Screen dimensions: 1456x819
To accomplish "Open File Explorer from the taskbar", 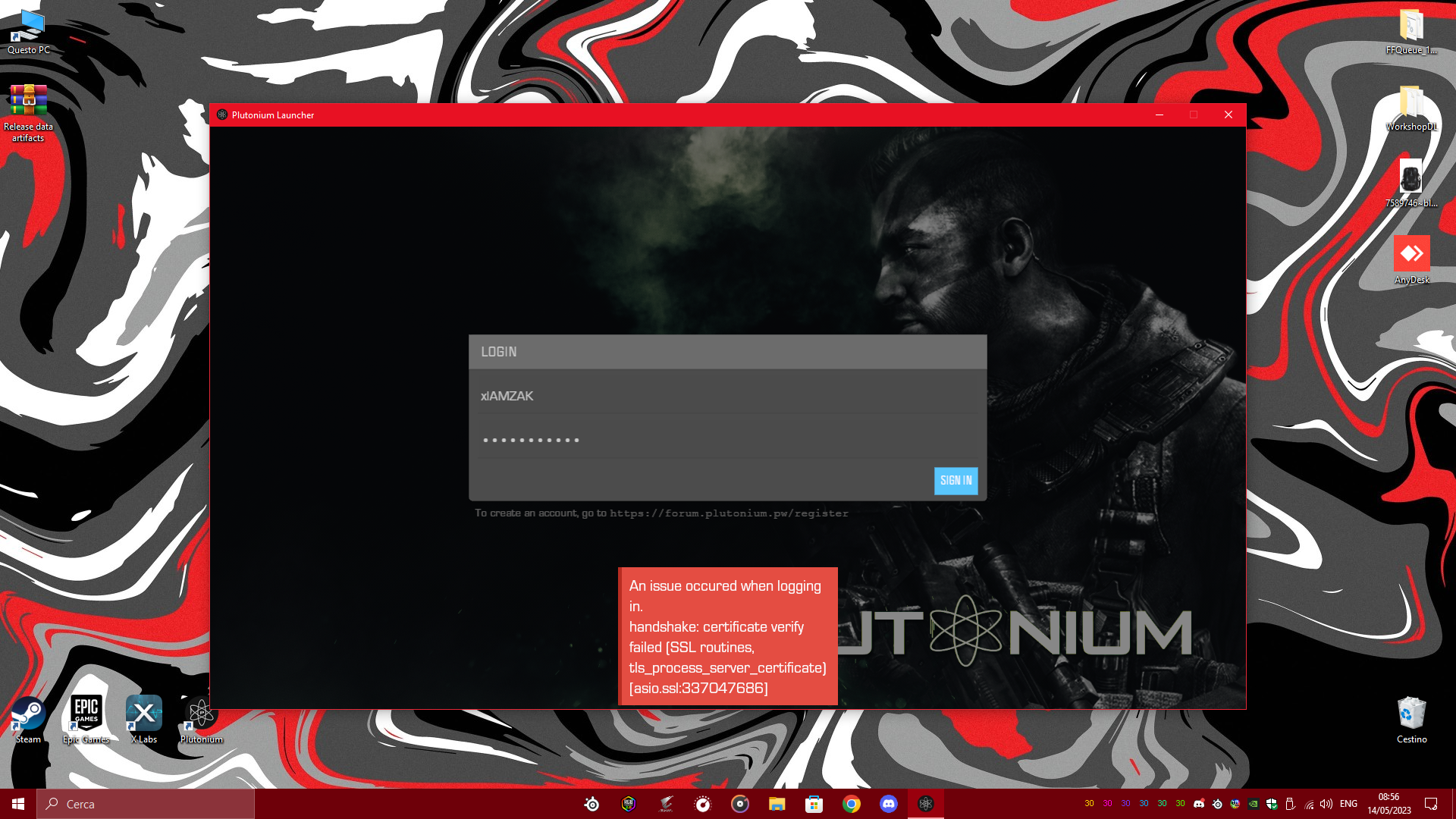I will pos(777,804).
